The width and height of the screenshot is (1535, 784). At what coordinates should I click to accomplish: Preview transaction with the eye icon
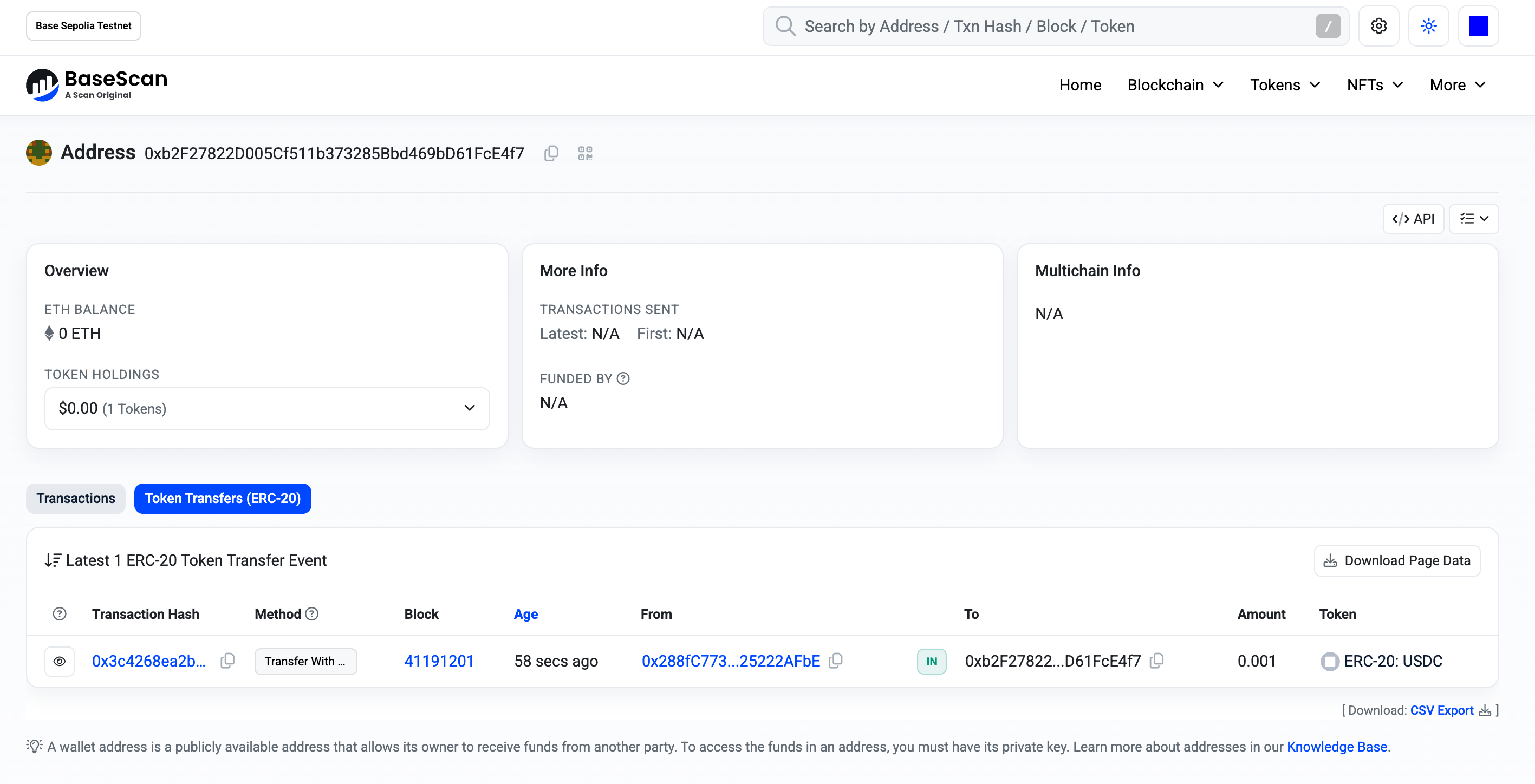(60, 661)
